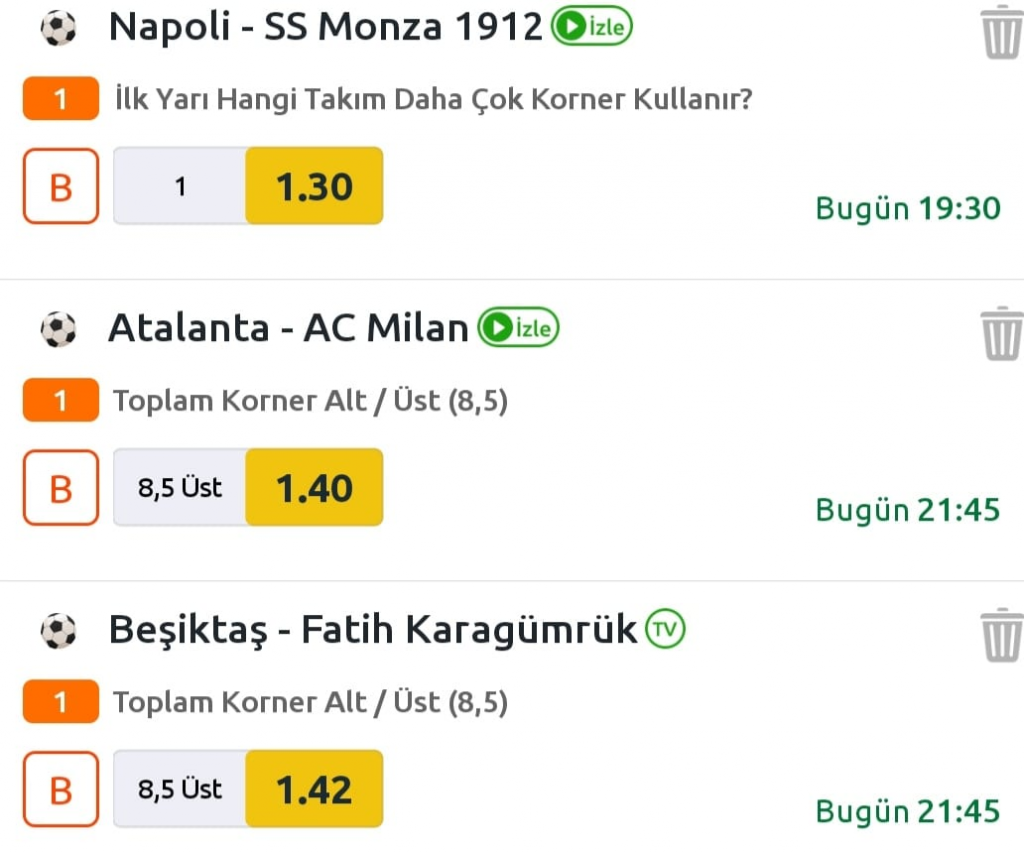
Task: Select the 1.40 odds for 8,5 Üst
Action: click(314, 488)
